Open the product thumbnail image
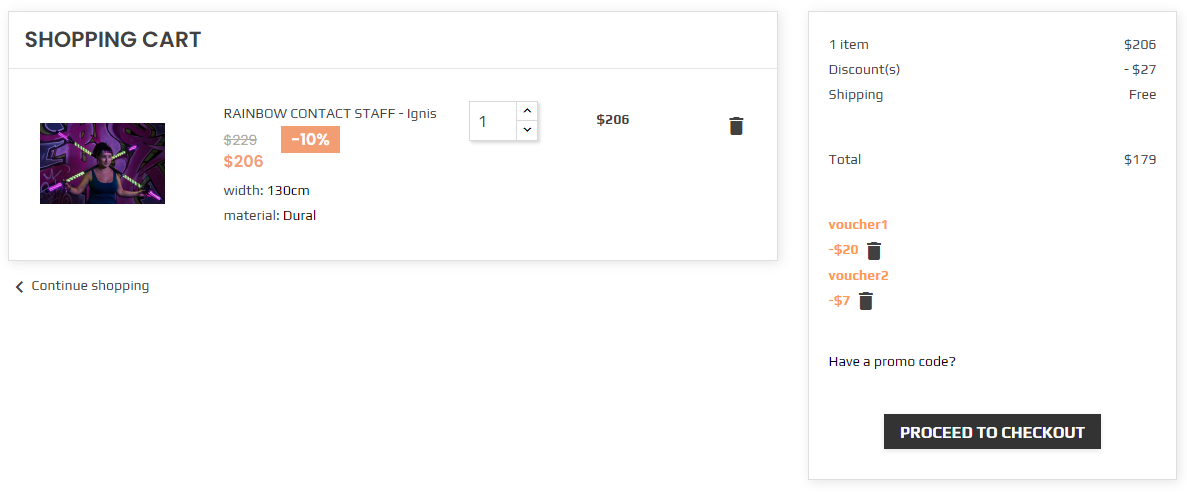Image resolution: width=1187 pixels, height=494 pixels. coord(102,163)
